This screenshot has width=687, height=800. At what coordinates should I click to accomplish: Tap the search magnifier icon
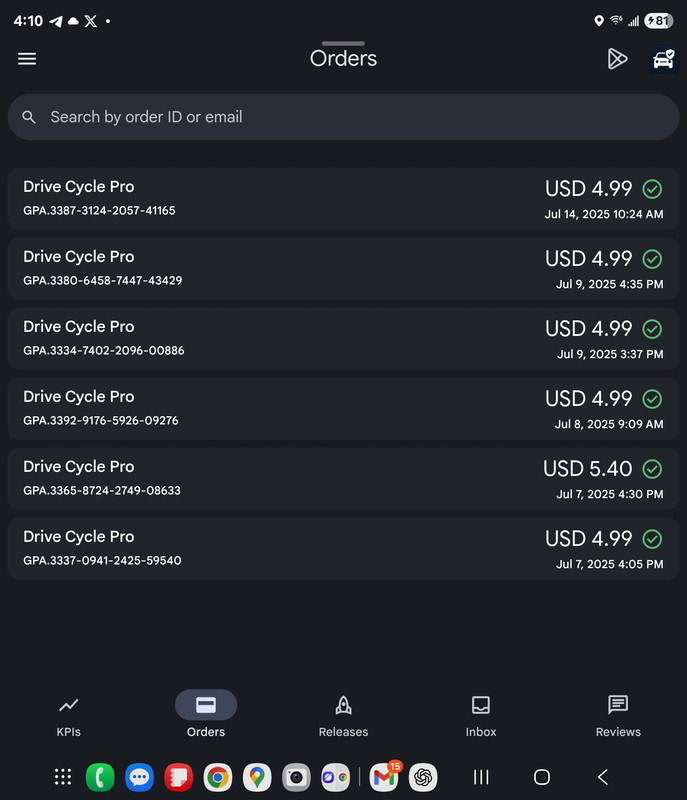29,117
